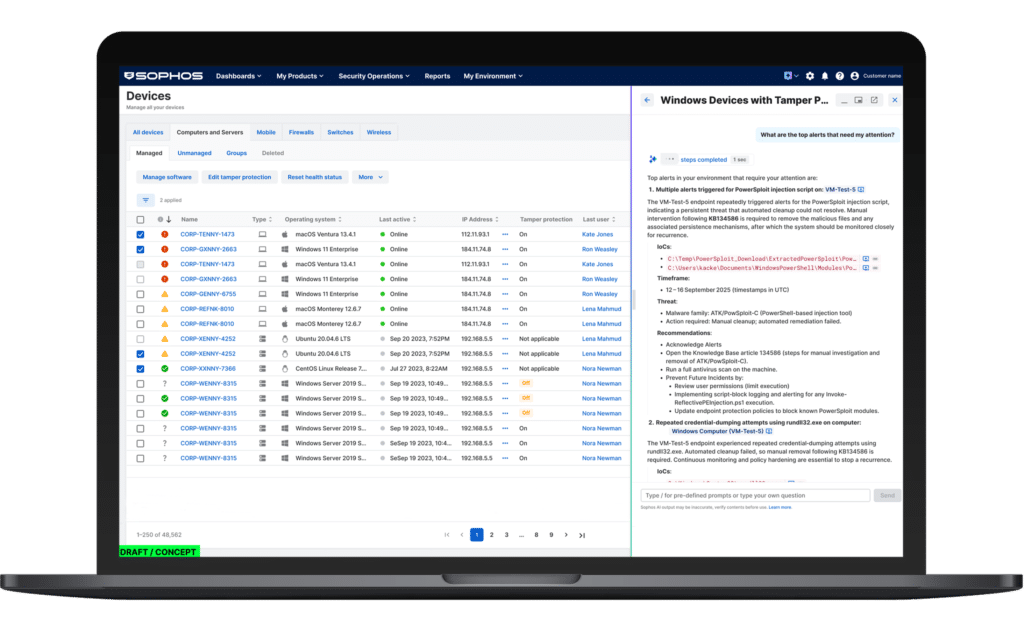Uncheck the CORP-XXNNY-7366 row checkbox
The image size is (1024, 630).
coord(140,369)
